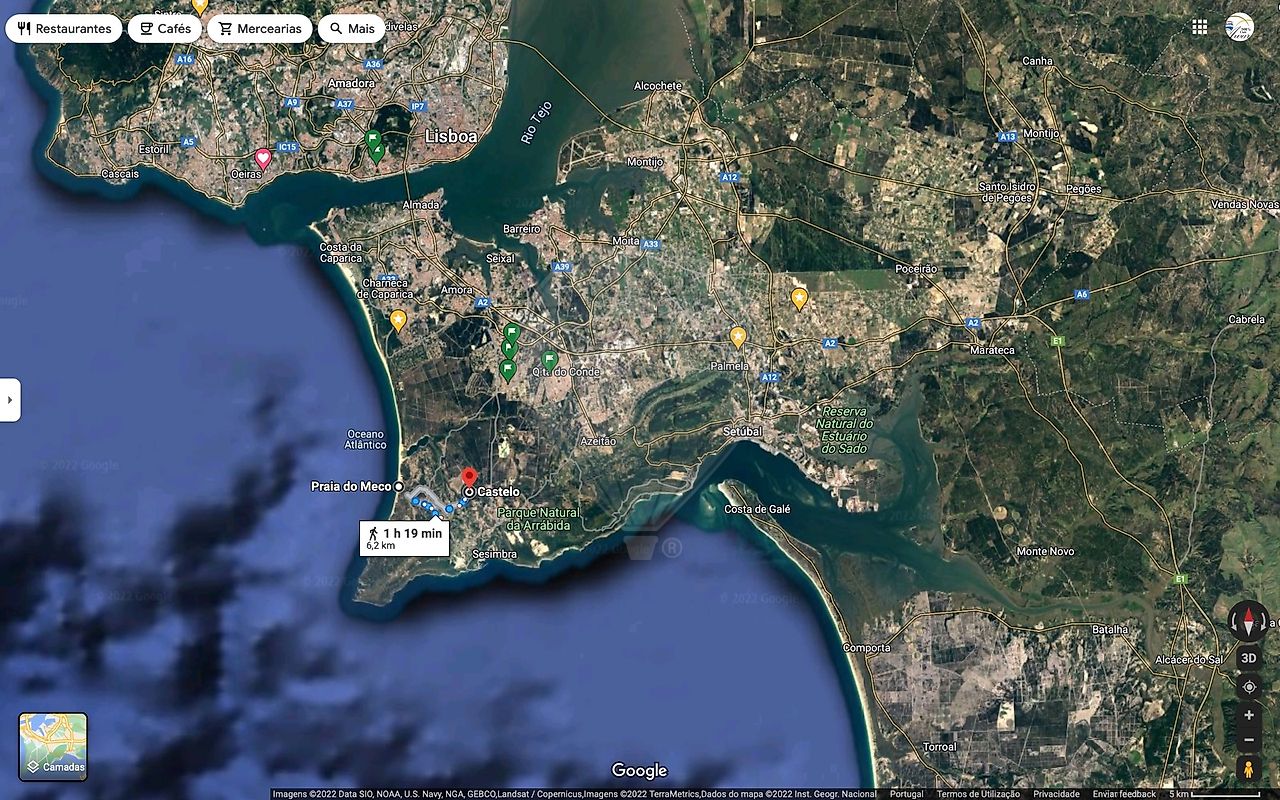Click the 1 h 19 min walking route label
The image size is (1280, 800).
click(404, 538)
